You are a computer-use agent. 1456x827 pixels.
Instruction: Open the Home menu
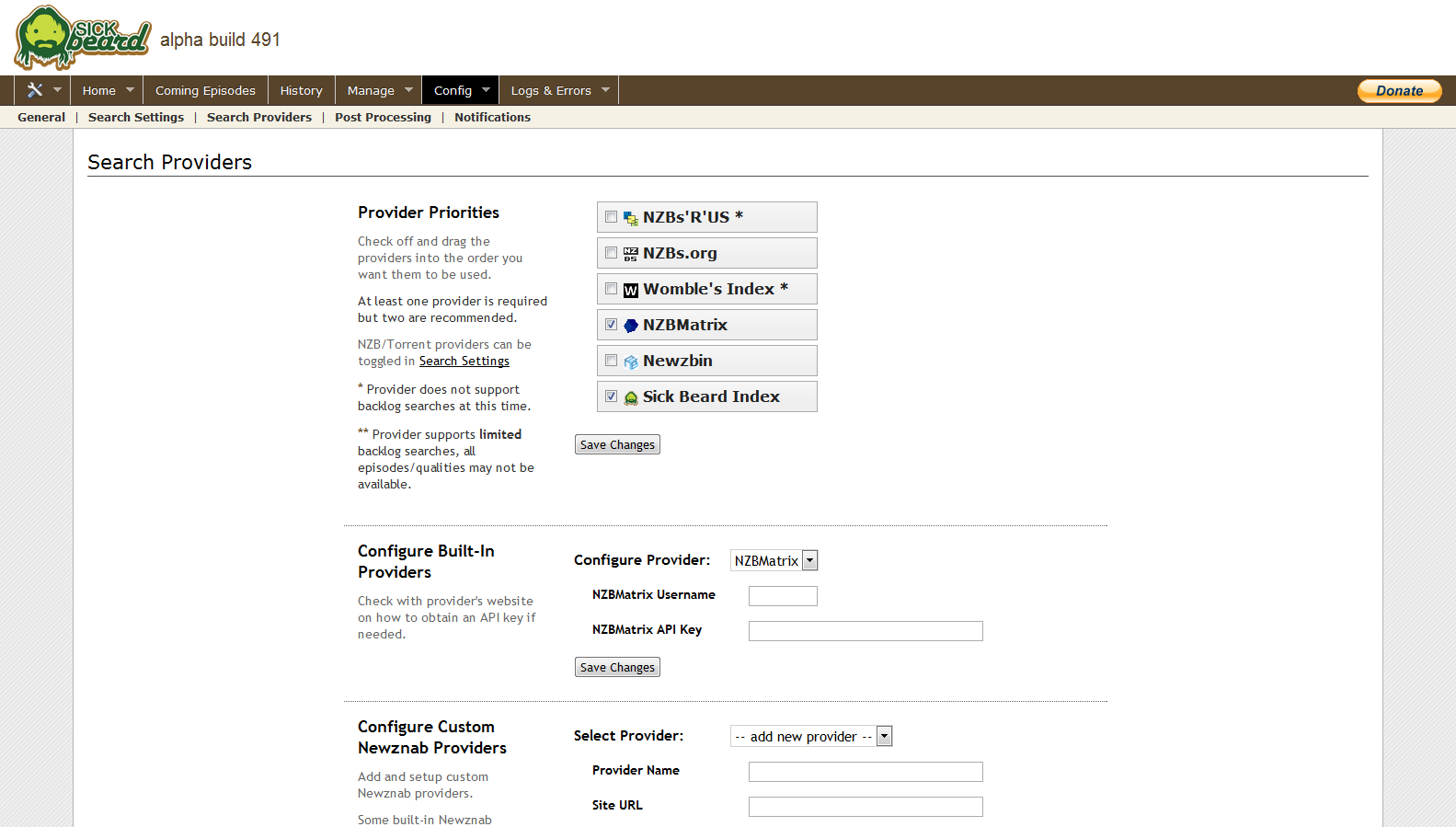99,90
